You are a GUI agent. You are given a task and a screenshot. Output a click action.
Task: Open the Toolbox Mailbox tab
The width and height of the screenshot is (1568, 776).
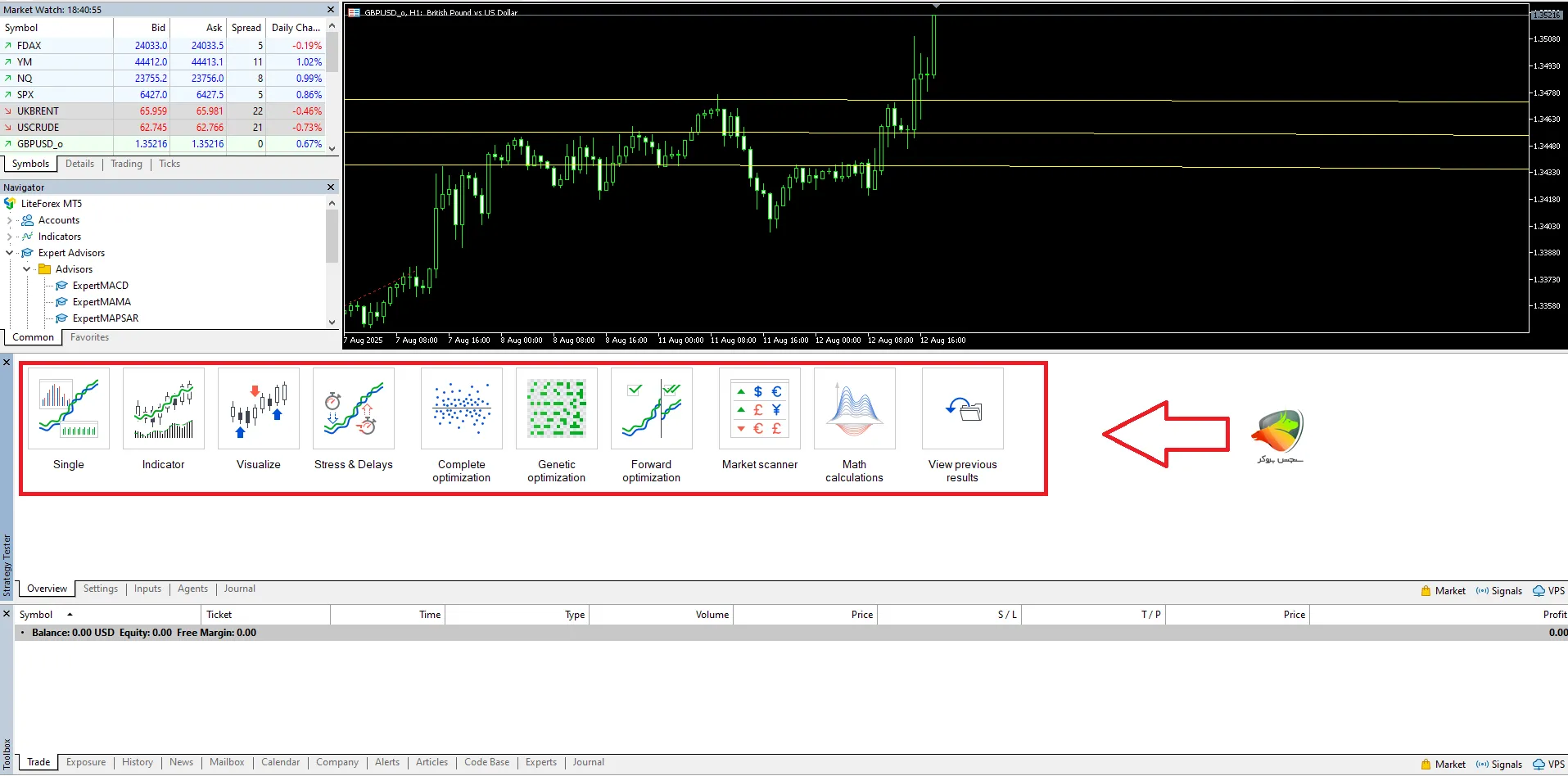click(227, 762)
